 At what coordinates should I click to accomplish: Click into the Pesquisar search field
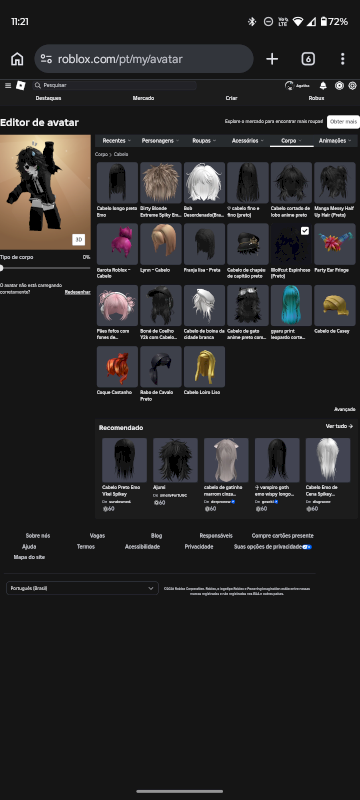tap(114, 85)
